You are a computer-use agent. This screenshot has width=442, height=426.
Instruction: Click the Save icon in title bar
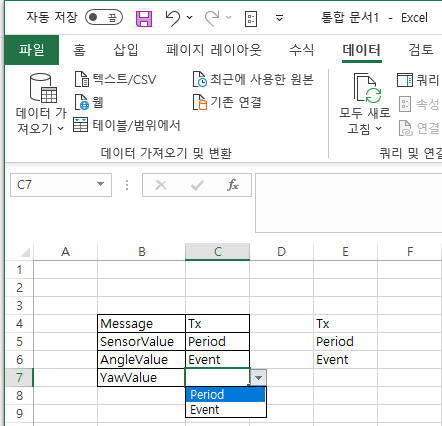(x=144, y=18)
